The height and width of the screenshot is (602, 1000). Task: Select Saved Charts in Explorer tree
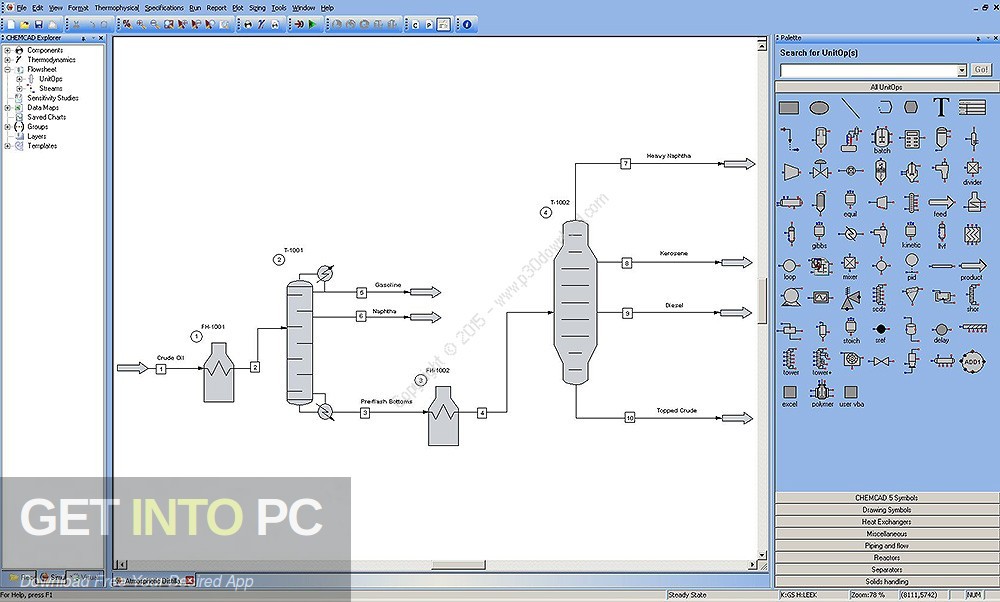[47, 117]
